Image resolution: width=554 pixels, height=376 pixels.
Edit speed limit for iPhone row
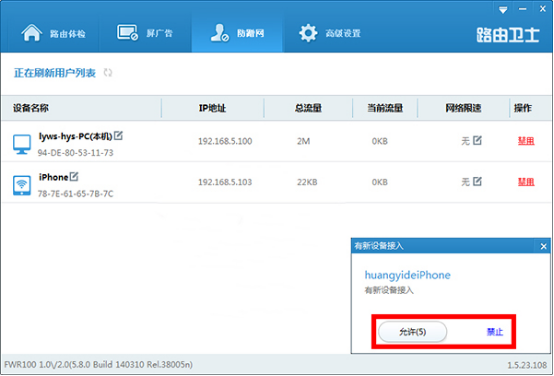click(x=477, y=181)
